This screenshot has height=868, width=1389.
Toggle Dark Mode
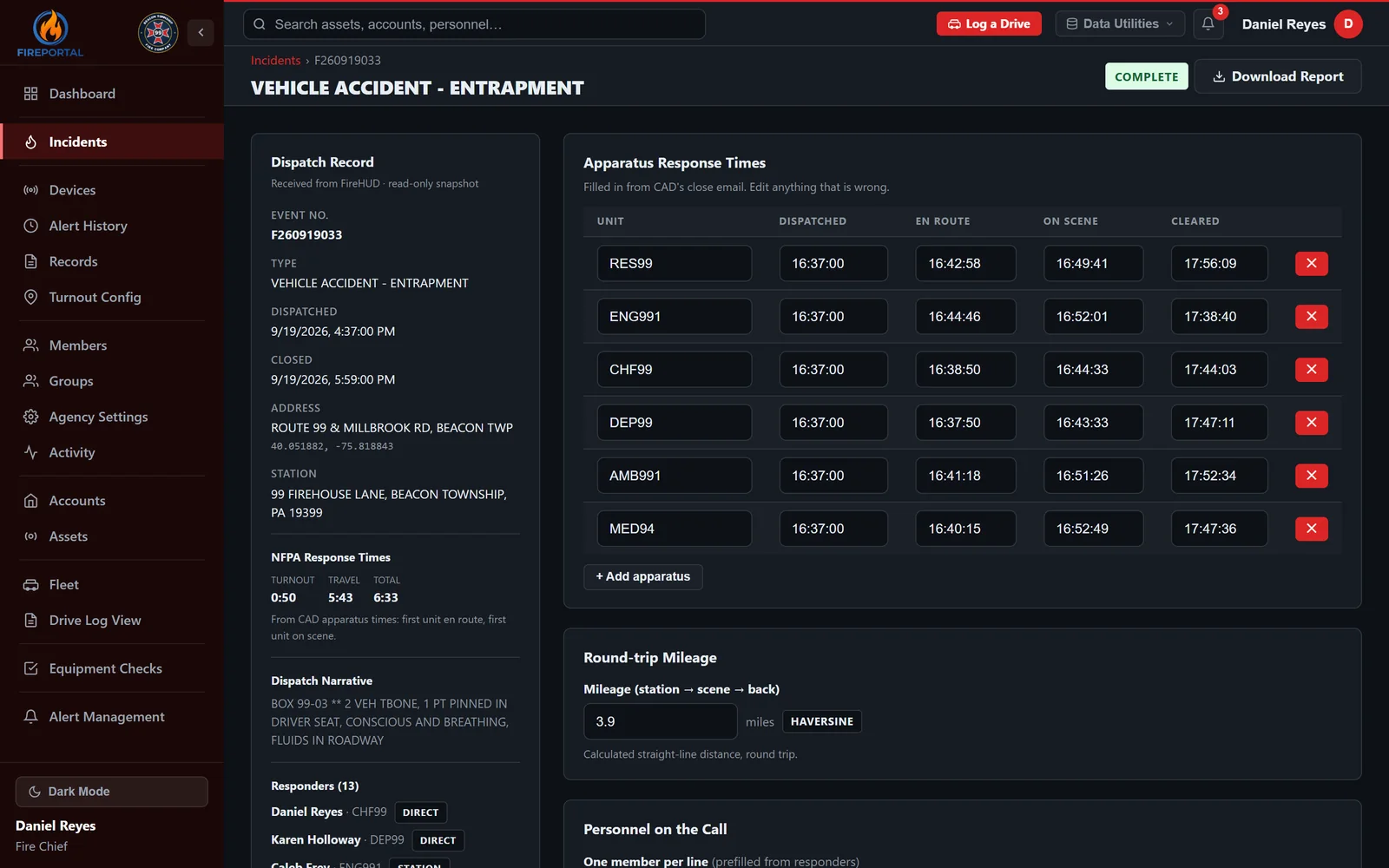click(112, 792)
